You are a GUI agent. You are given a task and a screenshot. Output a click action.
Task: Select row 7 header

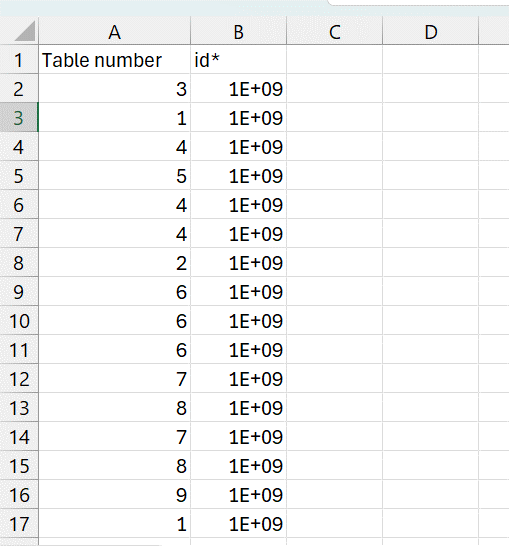(19, 234)
